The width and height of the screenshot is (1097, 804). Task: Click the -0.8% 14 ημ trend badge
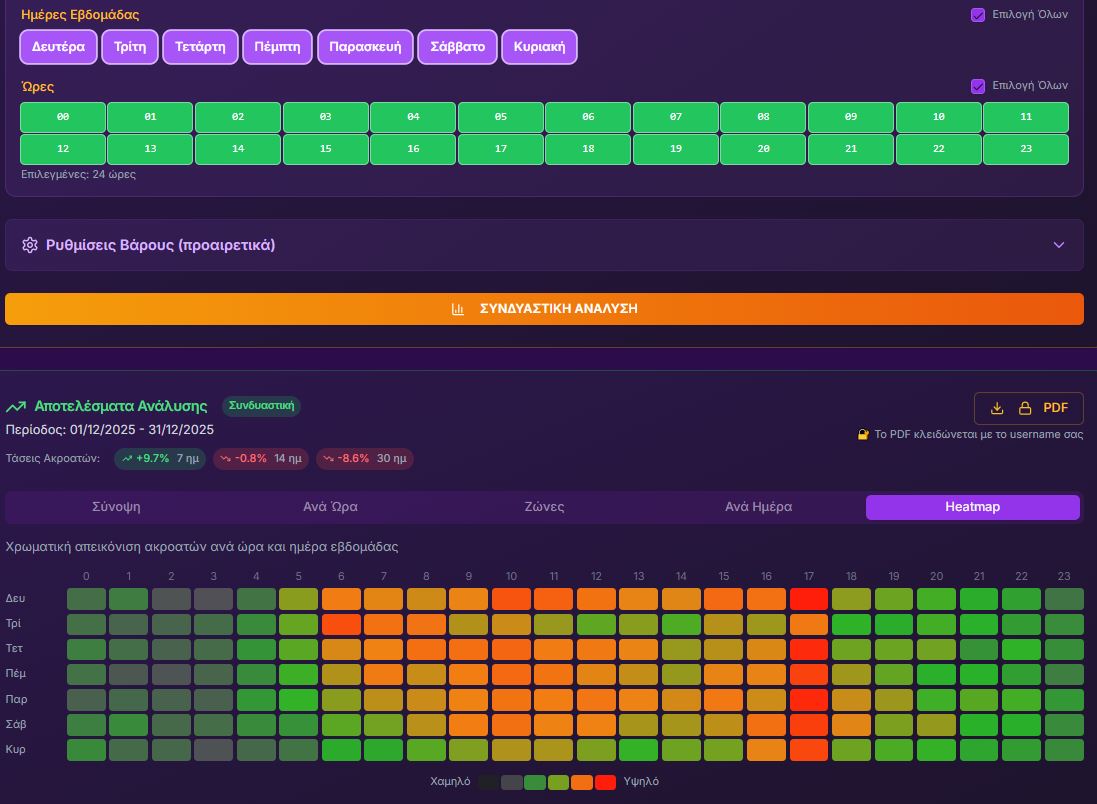pyautogui.click(x=261, y=459)
